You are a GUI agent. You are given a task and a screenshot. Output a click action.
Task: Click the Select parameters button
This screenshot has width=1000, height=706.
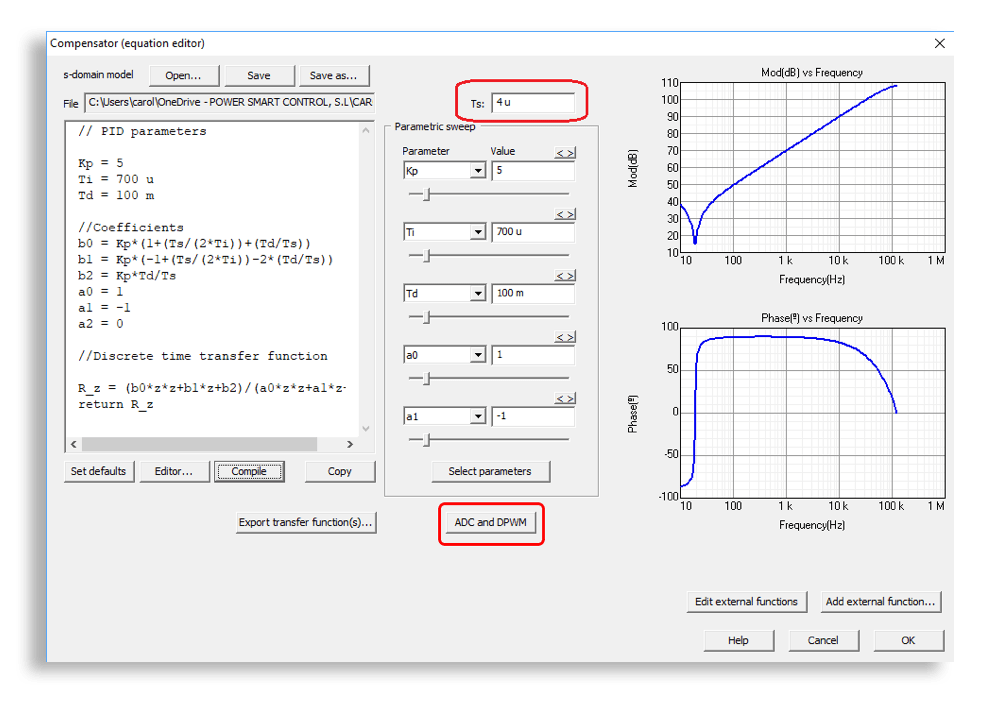[x=490, y=471]
